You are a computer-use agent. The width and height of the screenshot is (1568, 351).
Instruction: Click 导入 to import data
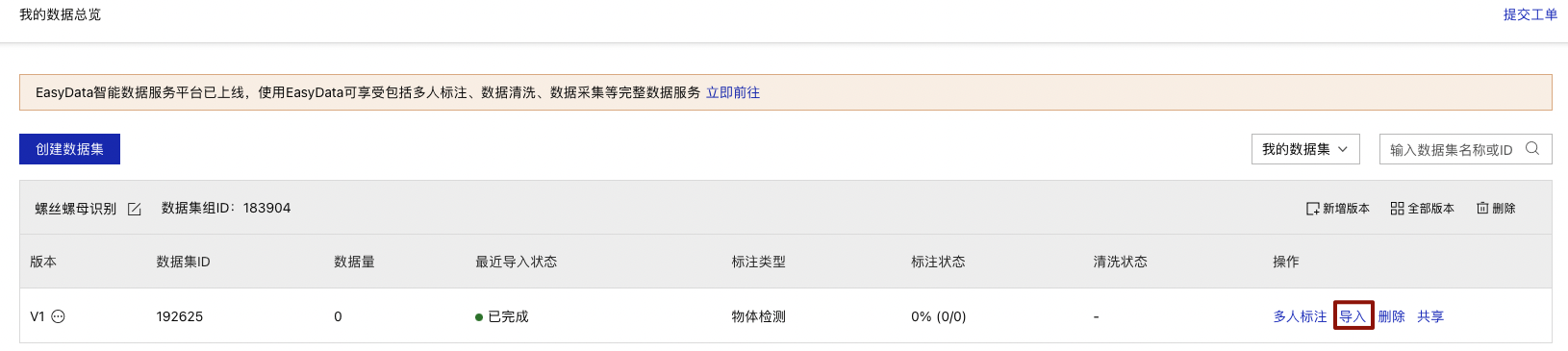[x=1353, y=316]
